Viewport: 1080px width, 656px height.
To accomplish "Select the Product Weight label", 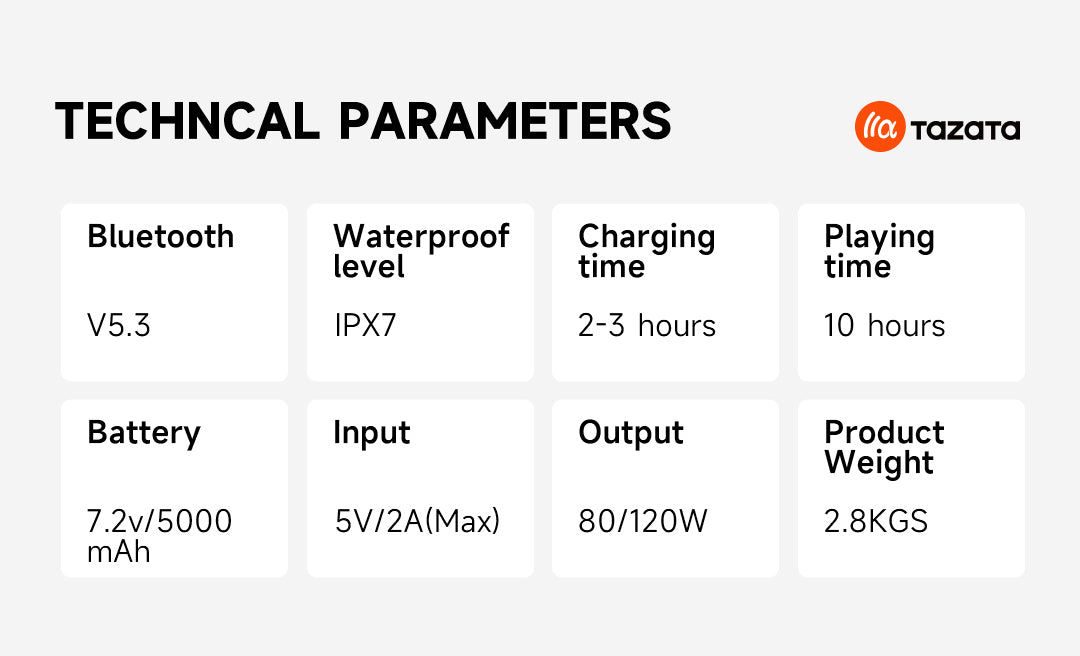I will tap(884, 447).
